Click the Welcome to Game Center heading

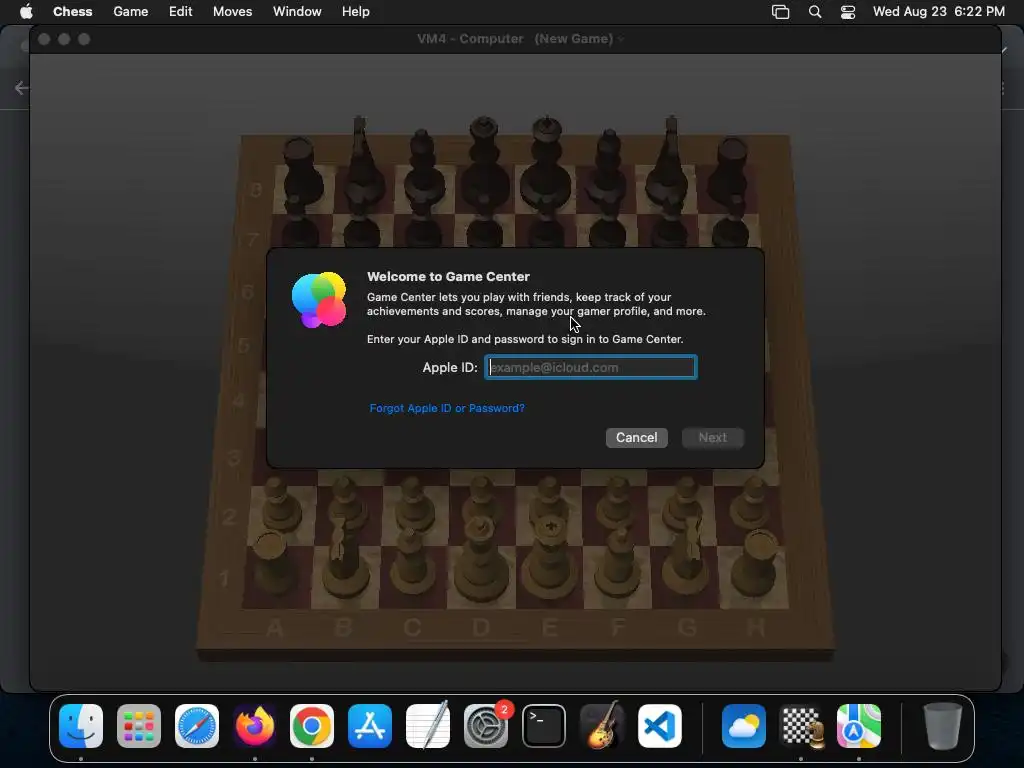click(448, 276)
